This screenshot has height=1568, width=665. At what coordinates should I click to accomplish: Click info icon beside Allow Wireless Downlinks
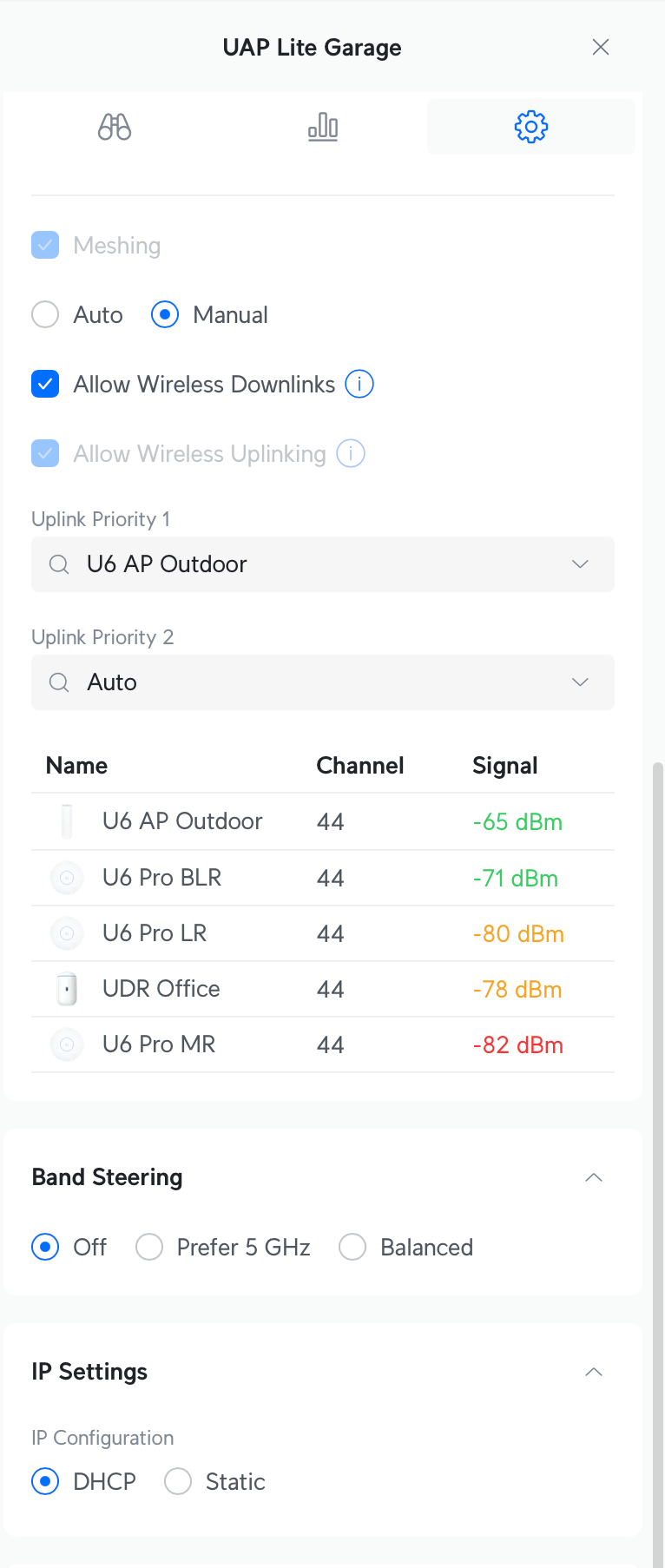click(359, 384)
